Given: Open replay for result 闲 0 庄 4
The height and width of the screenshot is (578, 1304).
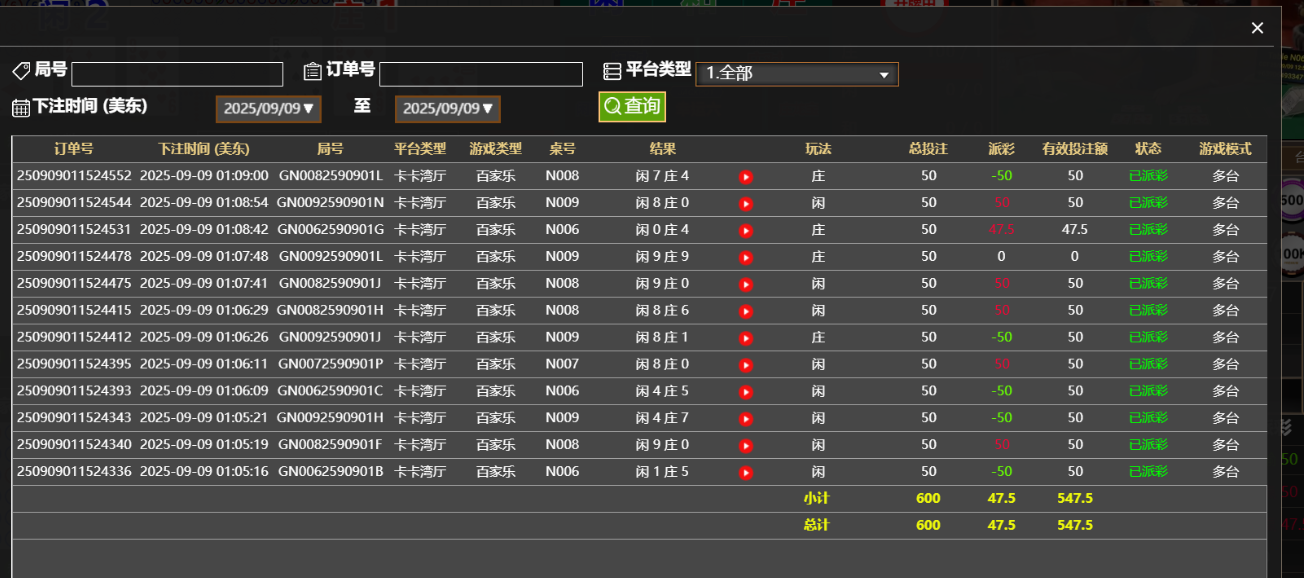Looking at the screenshot, I should coord(745,229).
